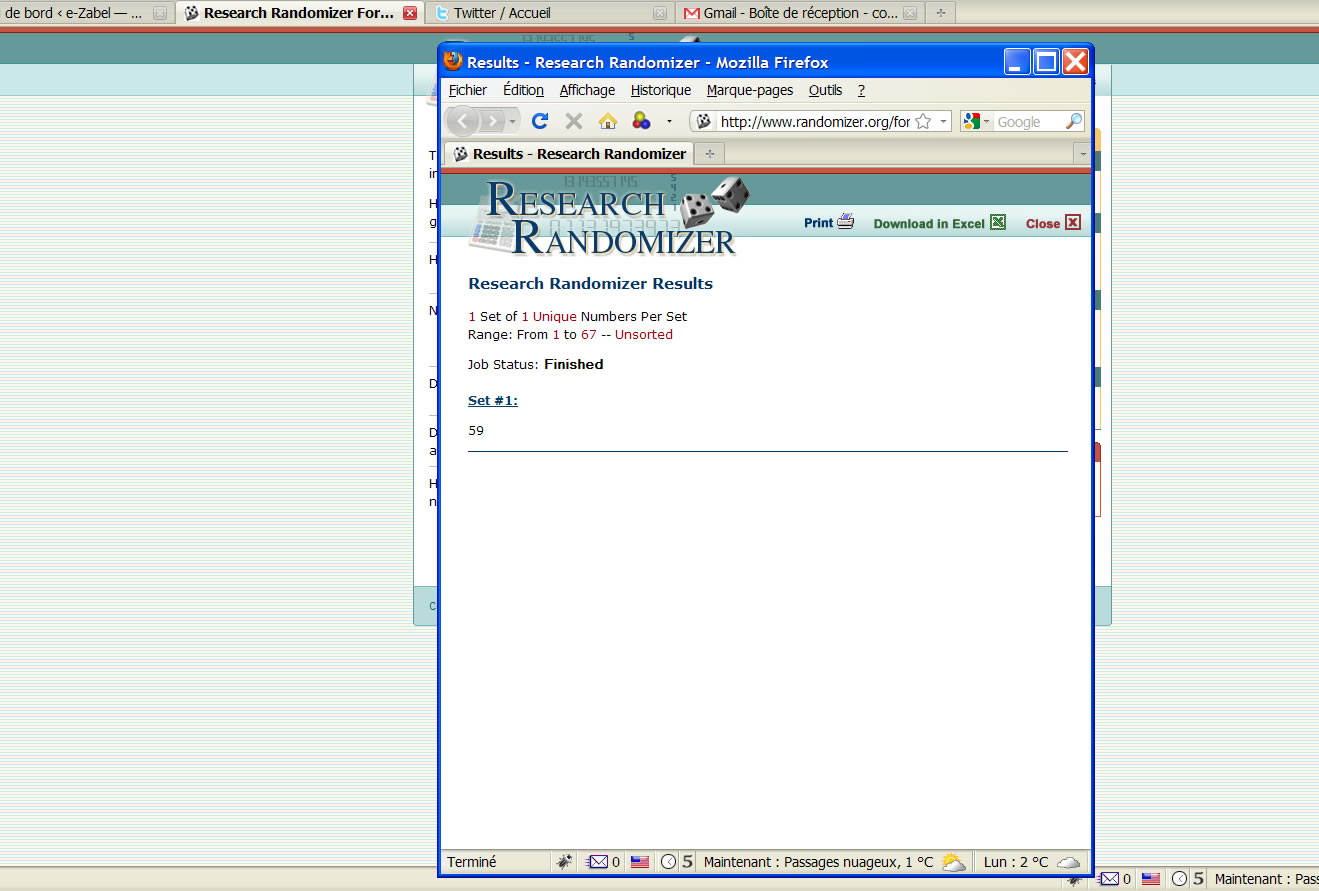Screen dimensions: 1319x891
Task: Open the address bar history dropdown
Action: 943,122
